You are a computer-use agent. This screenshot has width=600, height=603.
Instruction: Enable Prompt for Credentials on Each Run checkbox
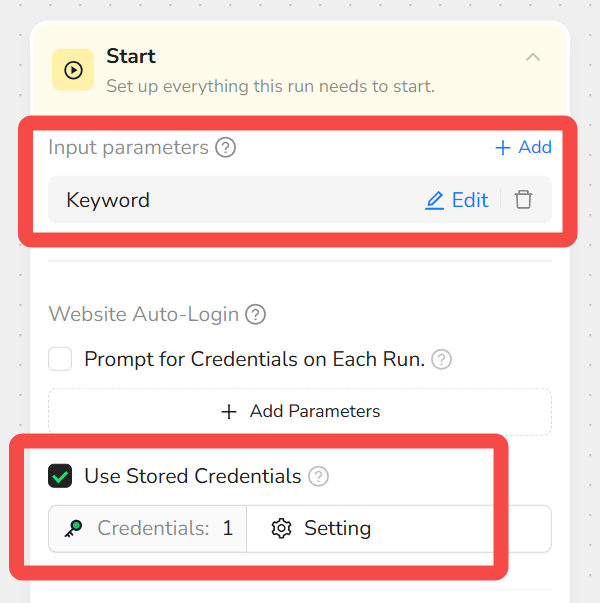61,359
